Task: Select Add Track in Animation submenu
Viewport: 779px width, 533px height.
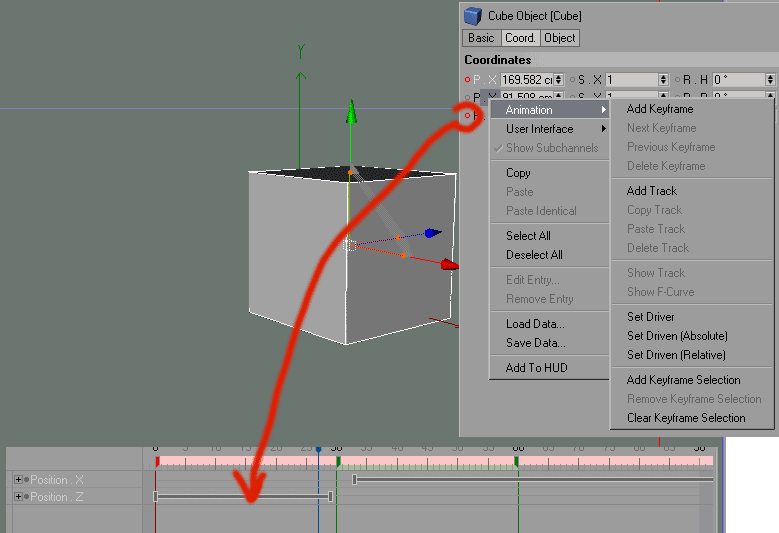Action: [x=651, y=191]
